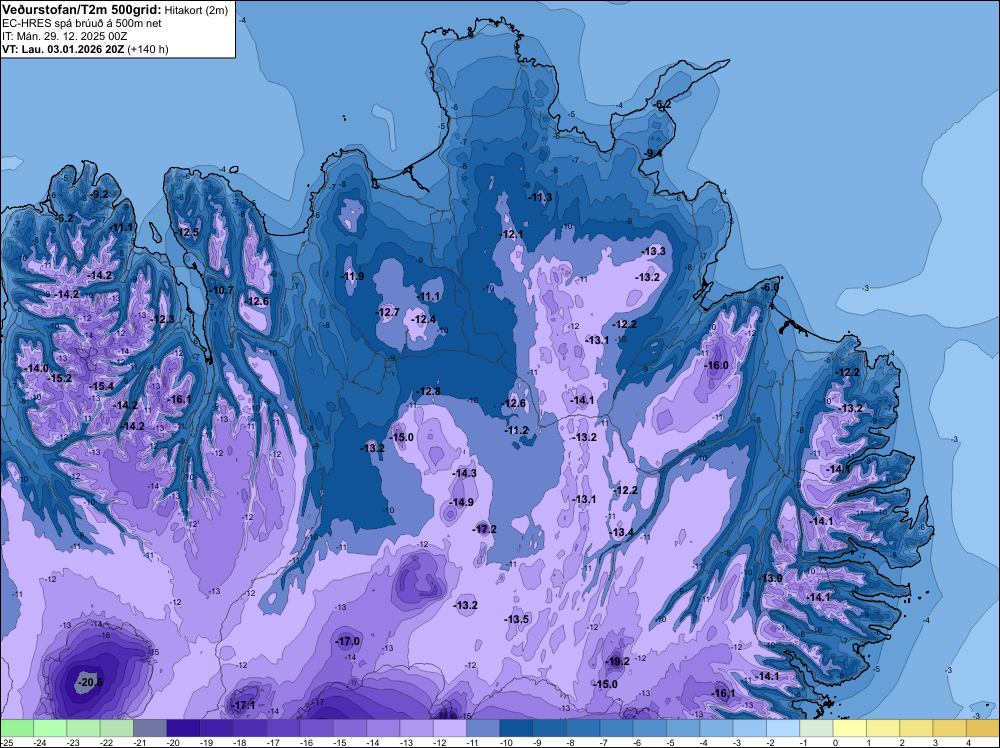Image resolution: width=1000 pixels, height=748 pixels.
Task: Select the -17.2 temperature label
Action: tap(484, 529)
